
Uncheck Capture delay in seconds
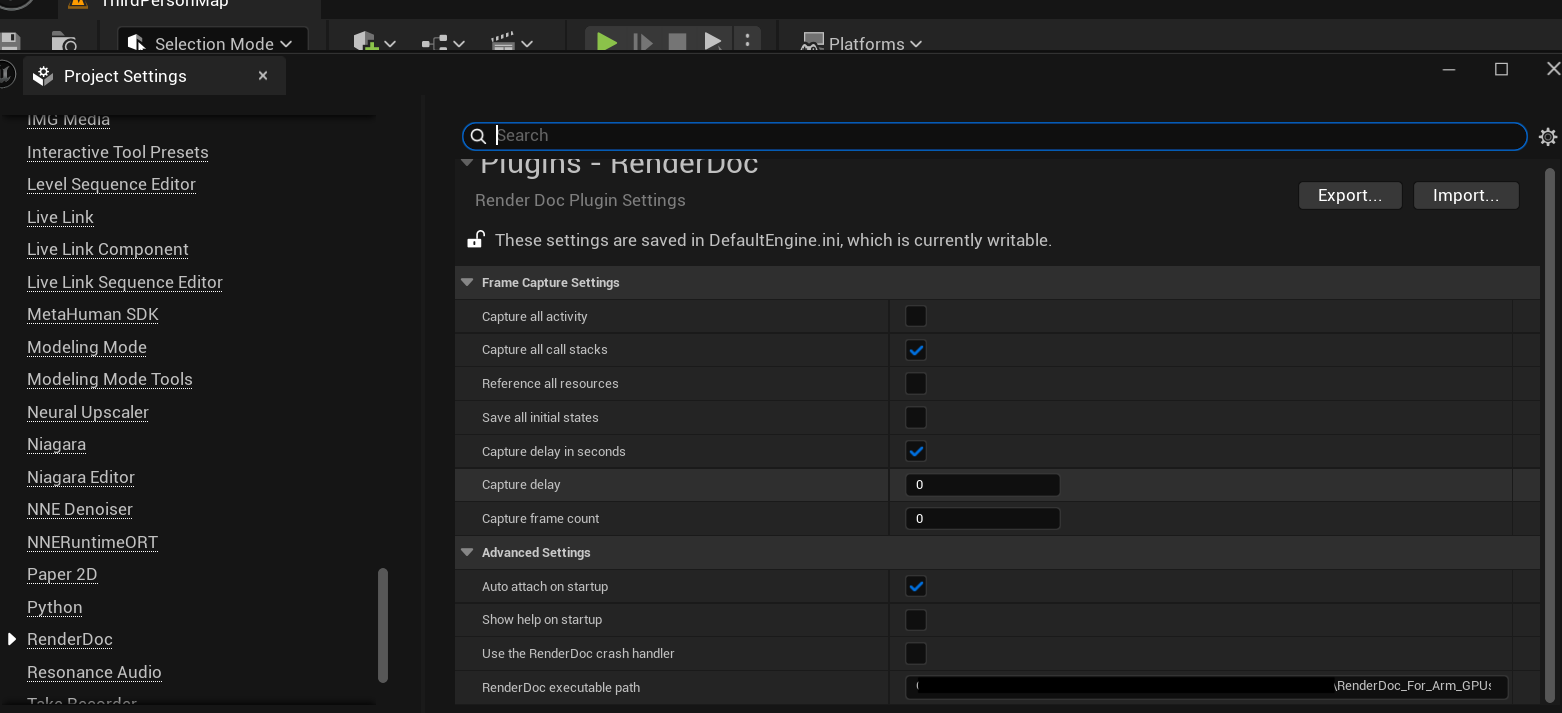(915, 451)
